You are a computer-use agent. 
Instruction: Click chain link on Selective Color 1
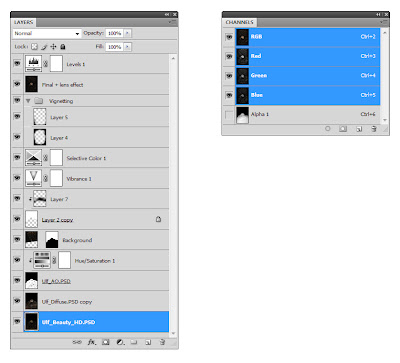[x=46, y=158]
